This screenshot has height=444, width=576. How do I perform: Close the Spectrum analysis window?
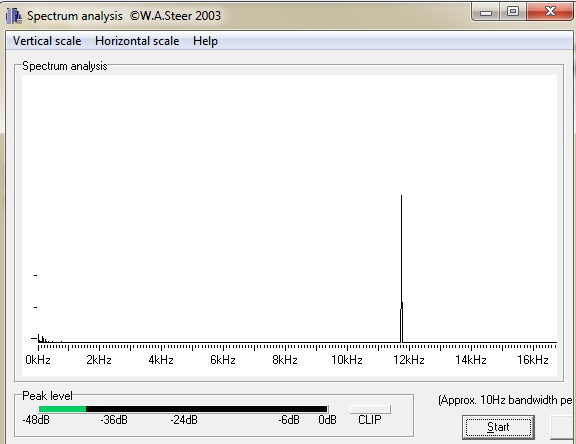(x=550, y=11)
